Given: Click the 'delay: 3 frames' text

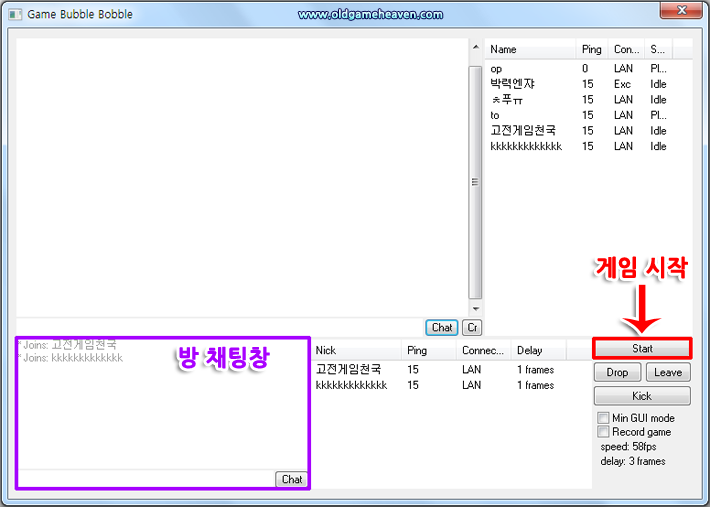Looking at the screenshot, I should point(633,461).
